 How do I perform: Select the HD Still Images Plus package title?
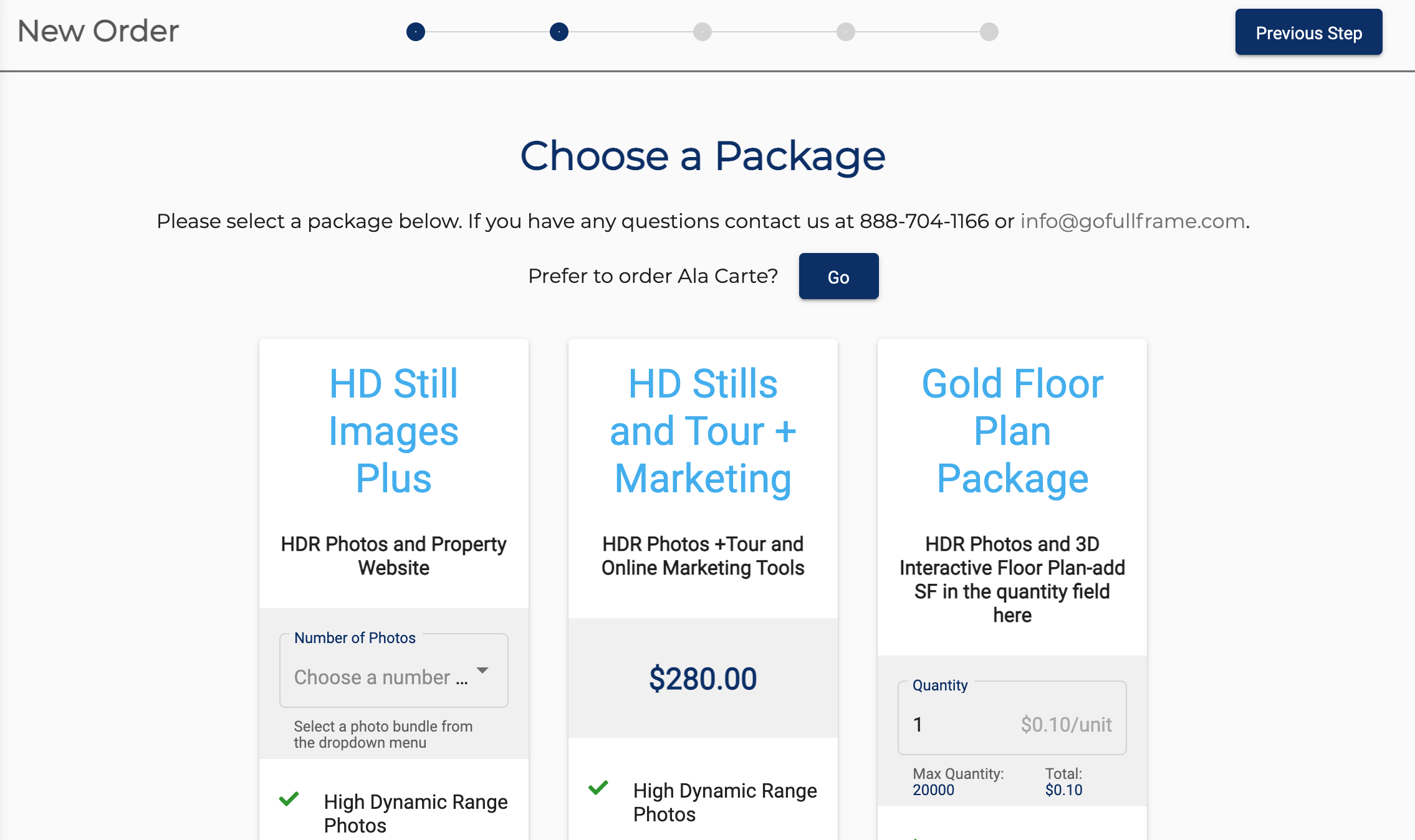pyautogui.click(x=393, y=431)
